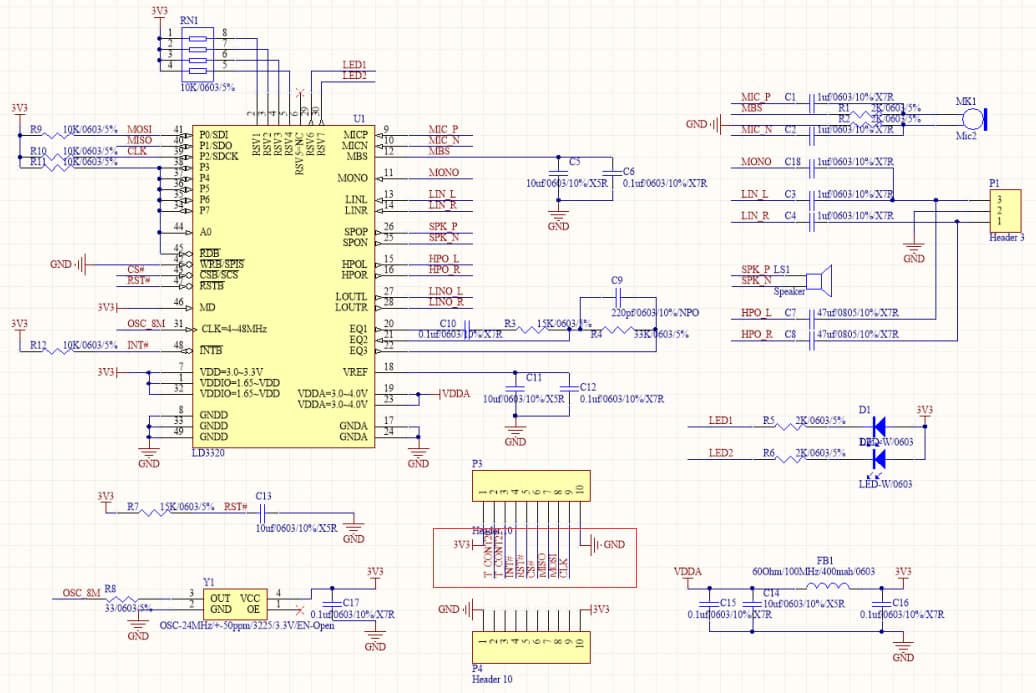
Task: Select the P1 Header 3 connector
Action: coord(1006,211)
